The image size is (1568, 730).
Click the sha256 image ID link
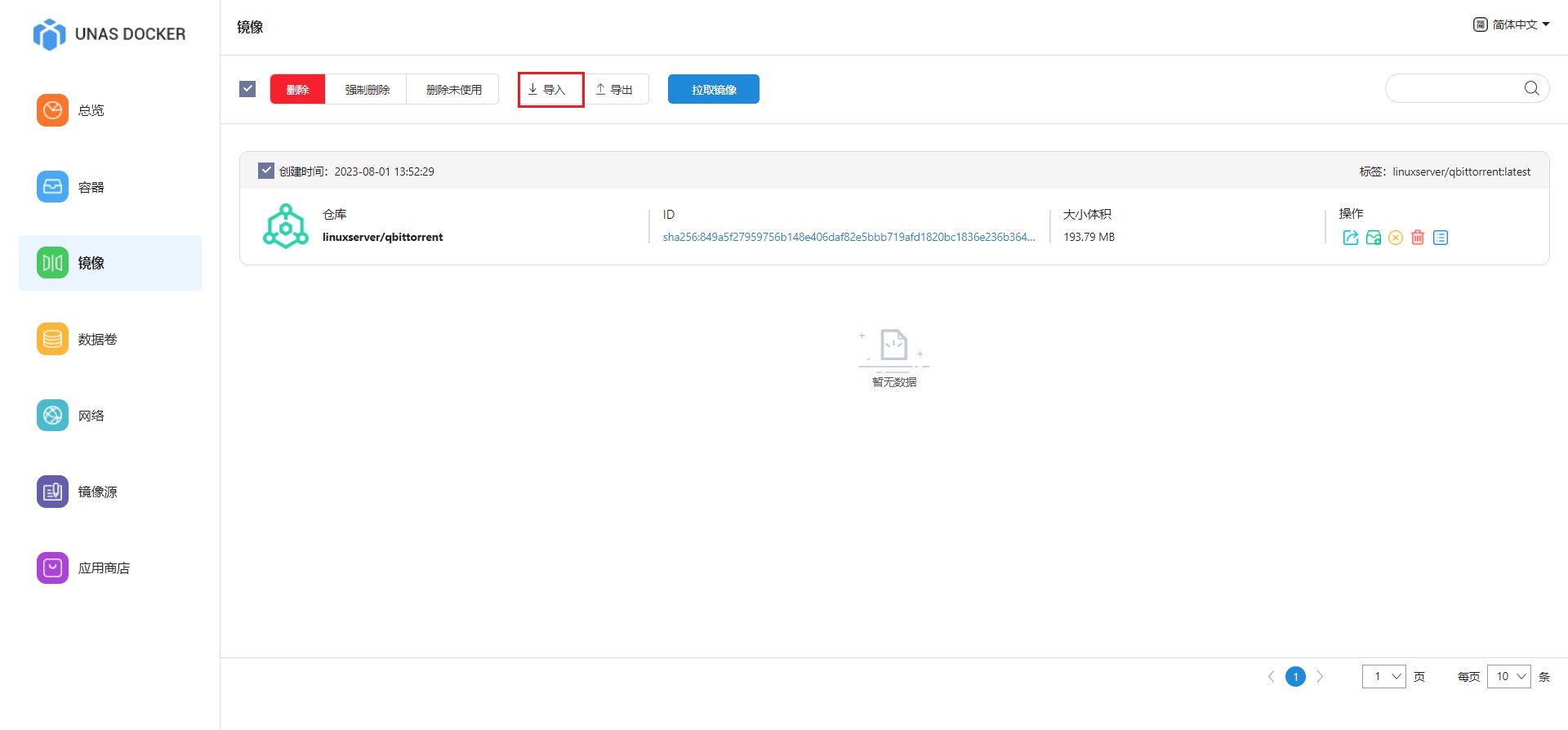849,237
